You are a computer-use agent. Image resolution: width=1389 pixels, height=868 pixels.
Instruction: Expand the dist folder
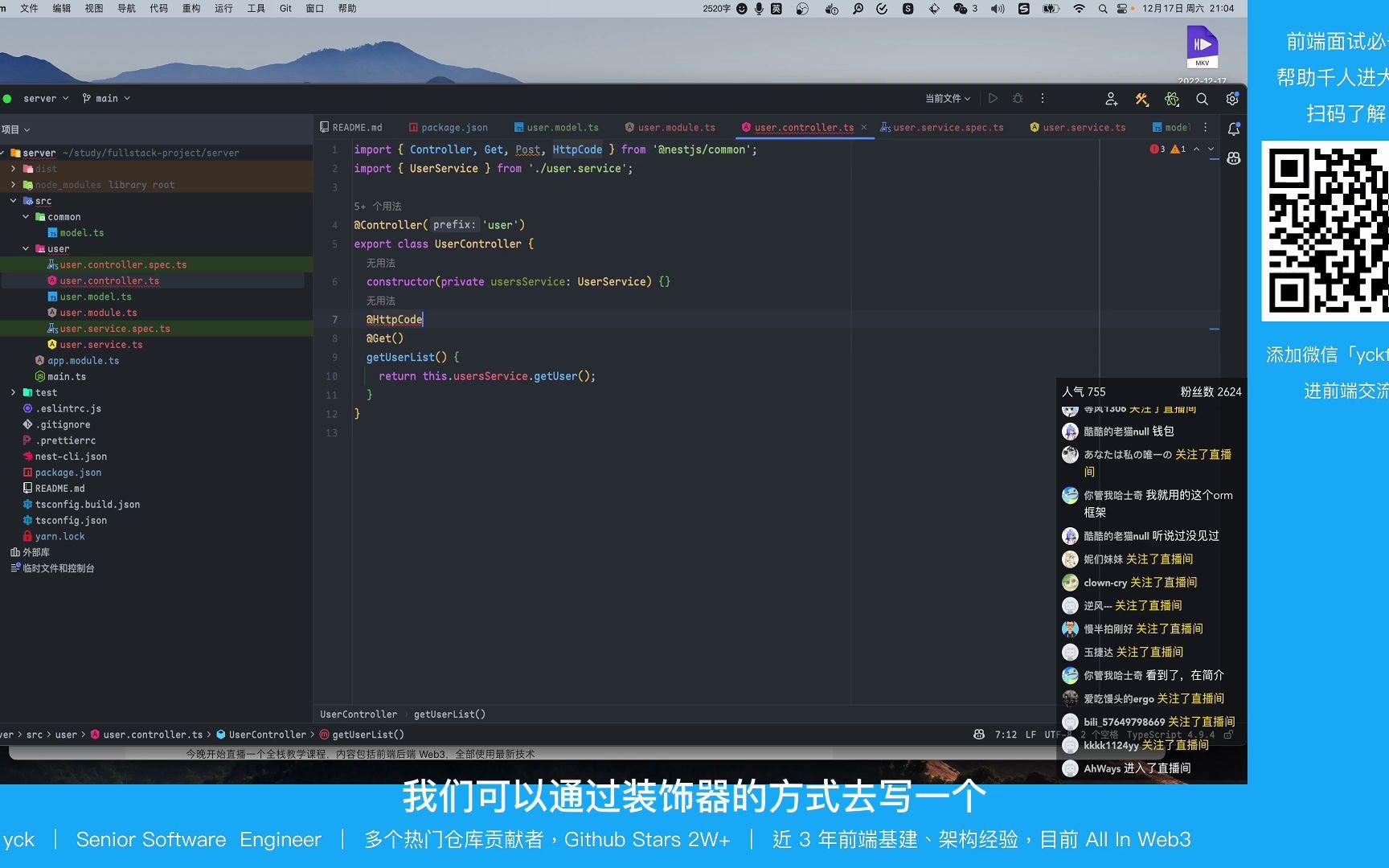13,169
